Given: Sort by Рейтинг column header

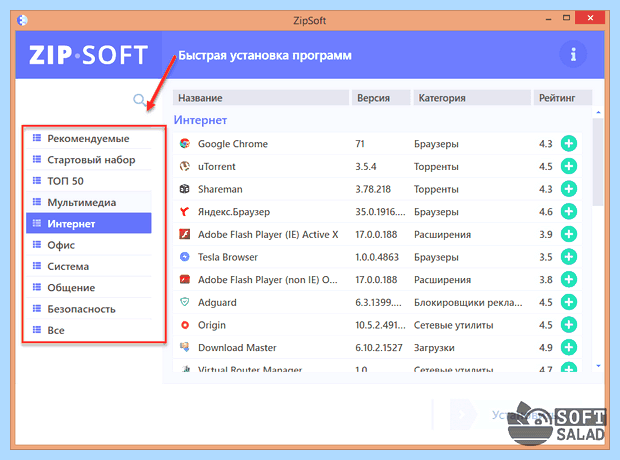Looking at the screenshot, I should click(x=563, y=98).
